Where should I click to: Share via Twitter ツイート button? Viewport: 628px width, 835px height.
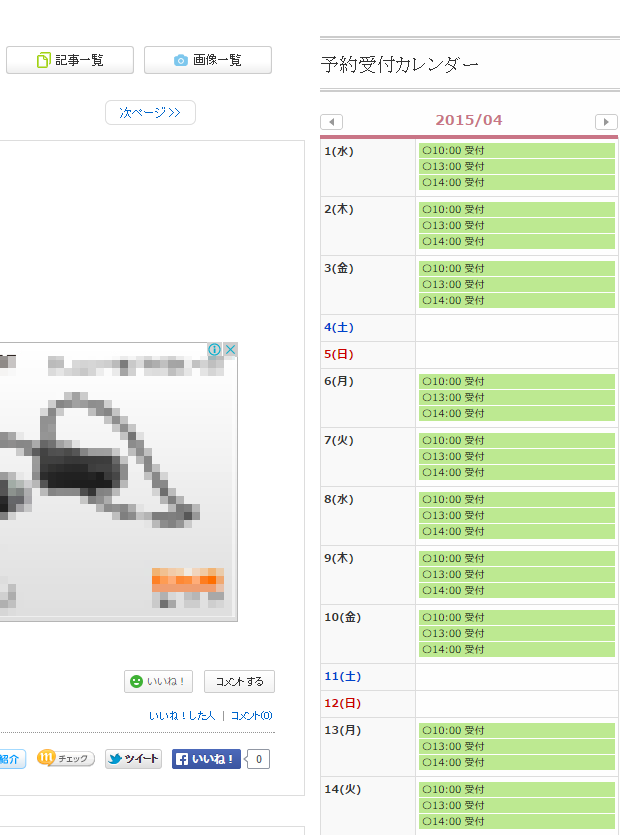pos(133,759)
